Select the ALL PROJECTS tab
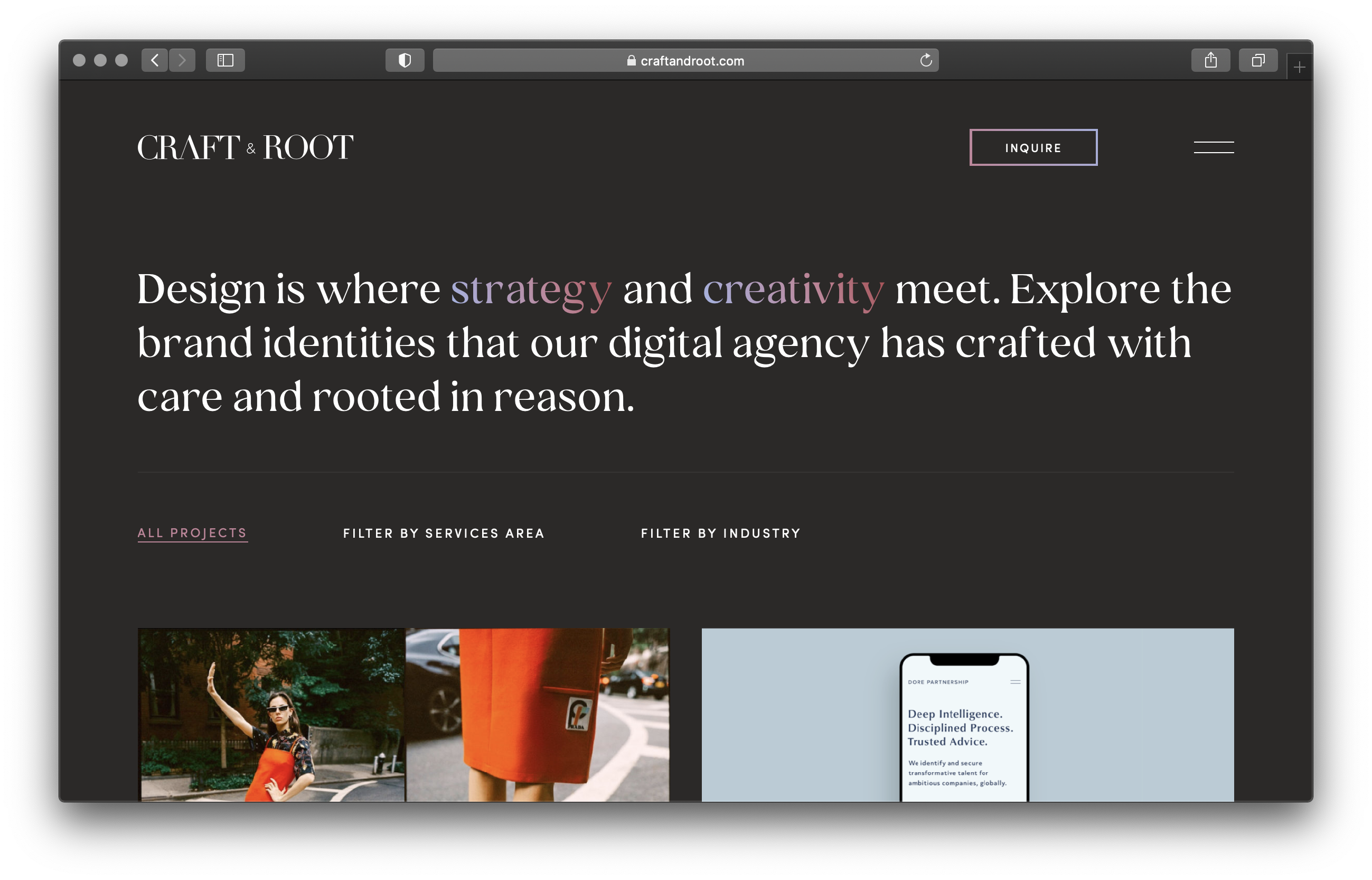1372x880 pixels. [x=192, y=532]
